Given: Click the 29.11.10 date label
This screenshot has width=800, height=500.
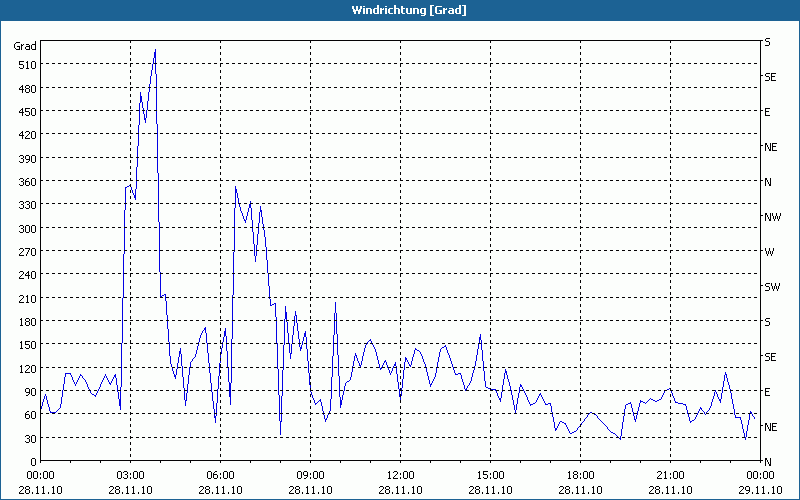Looking at the screenshot, I should point(760,490).
